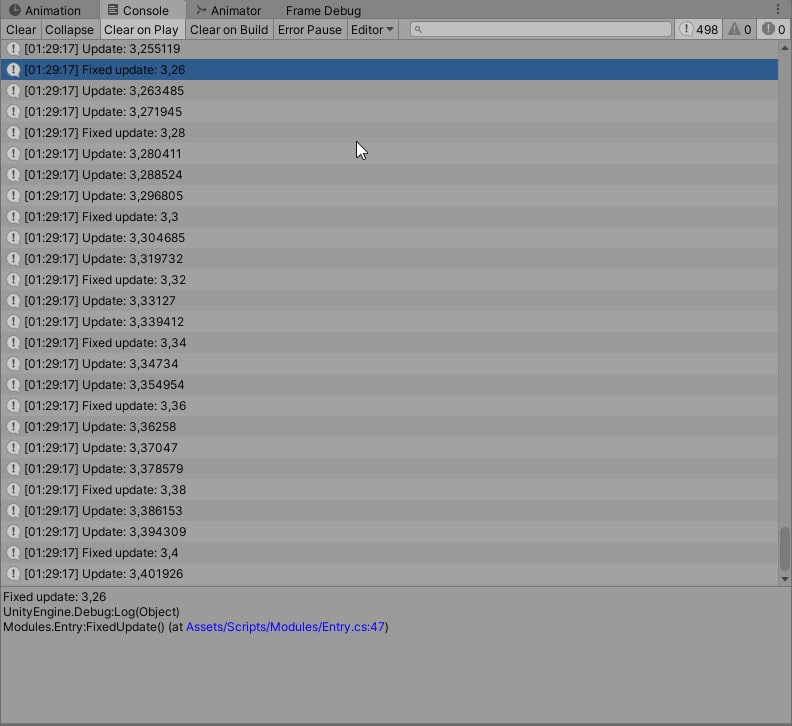Focus the console search field
Viewport: 792px width, 726px height.
click(540, 29)
